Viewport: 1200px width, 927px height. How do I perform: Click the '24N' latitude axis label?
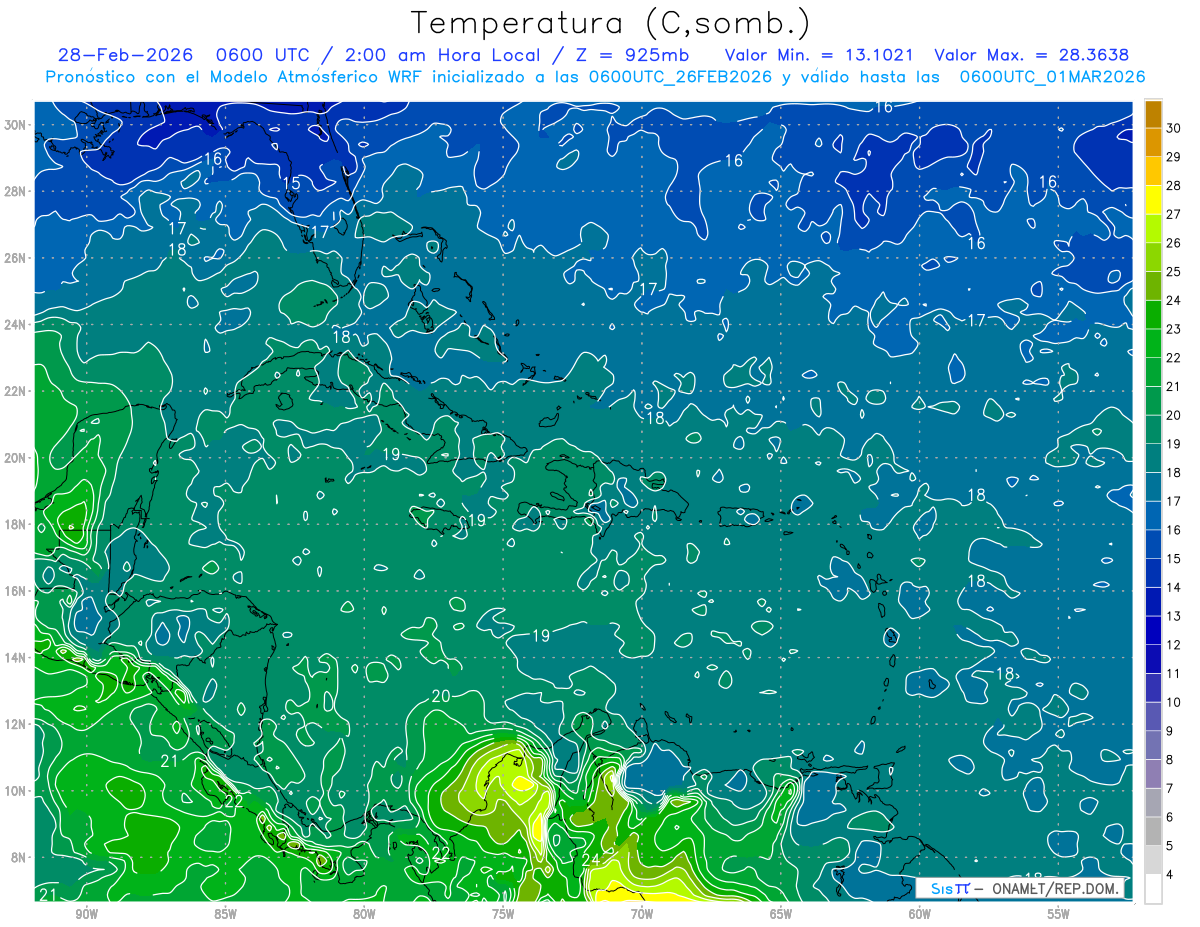click(x=15, y=325)
